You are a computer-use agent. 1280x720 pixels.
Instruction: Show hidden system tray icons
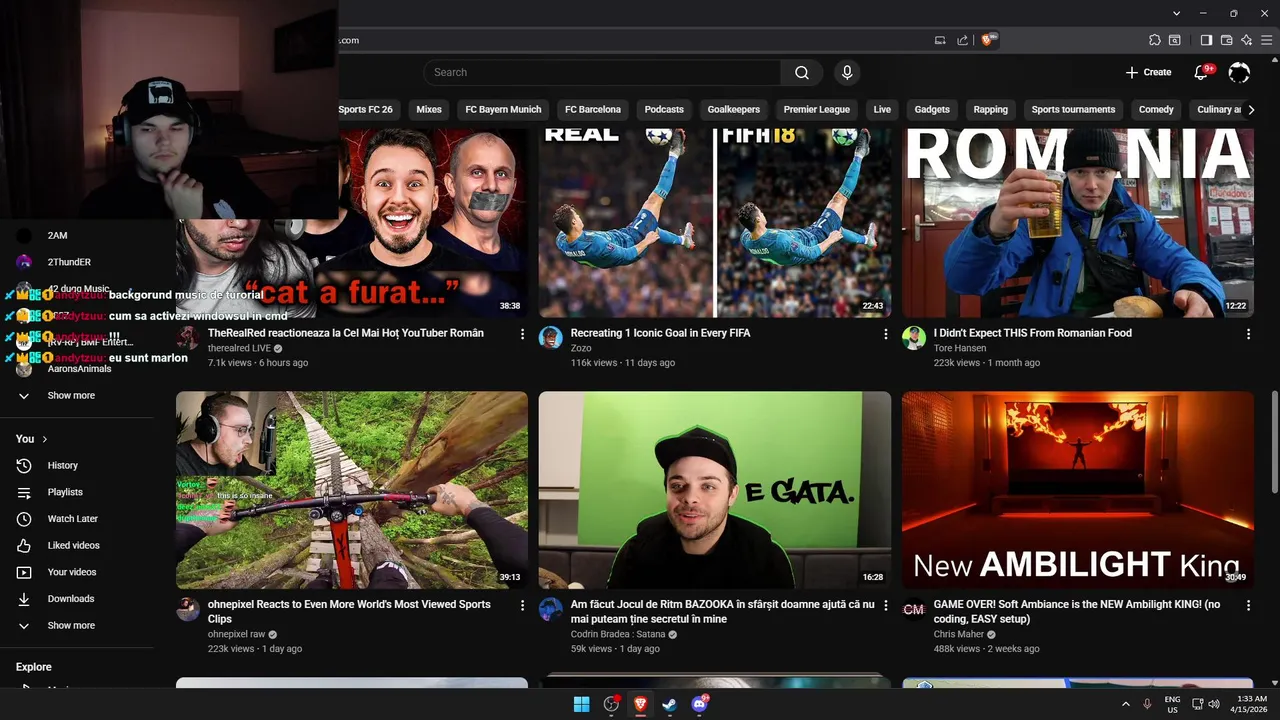(x=1126, y=704)
